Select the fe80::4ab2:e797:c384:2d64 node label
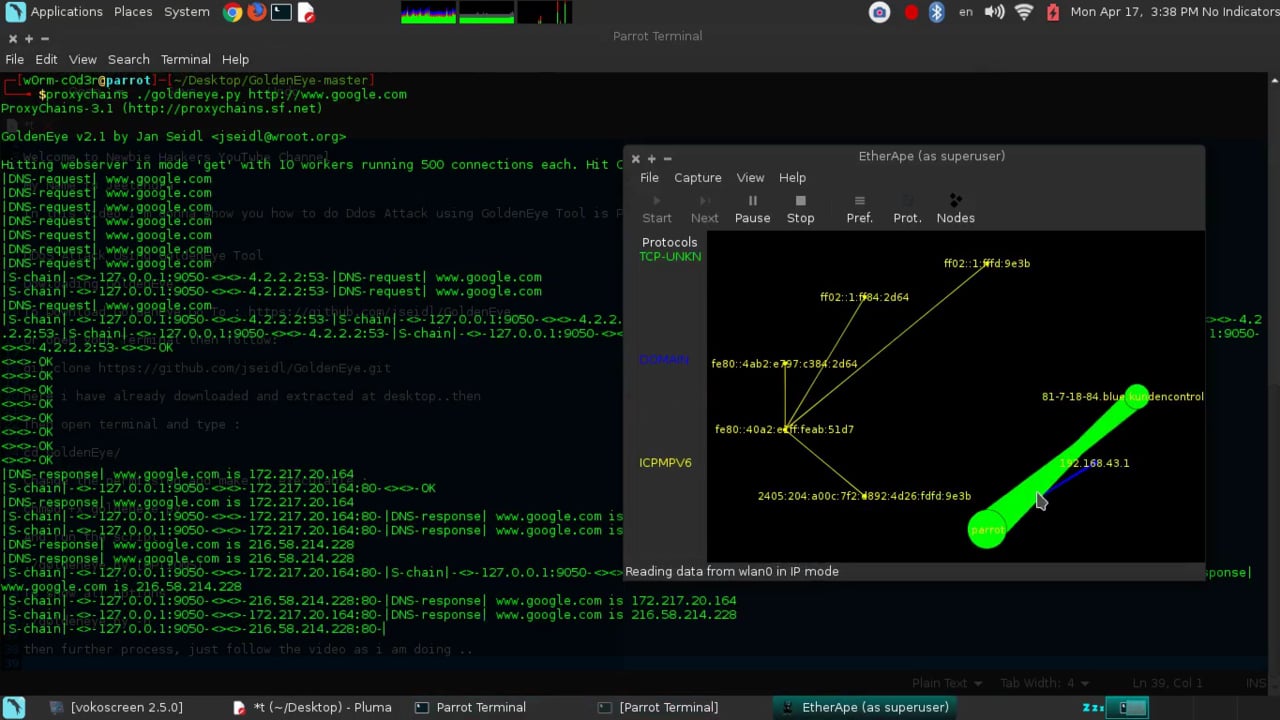1280x720 pixels. pos(784,364)
